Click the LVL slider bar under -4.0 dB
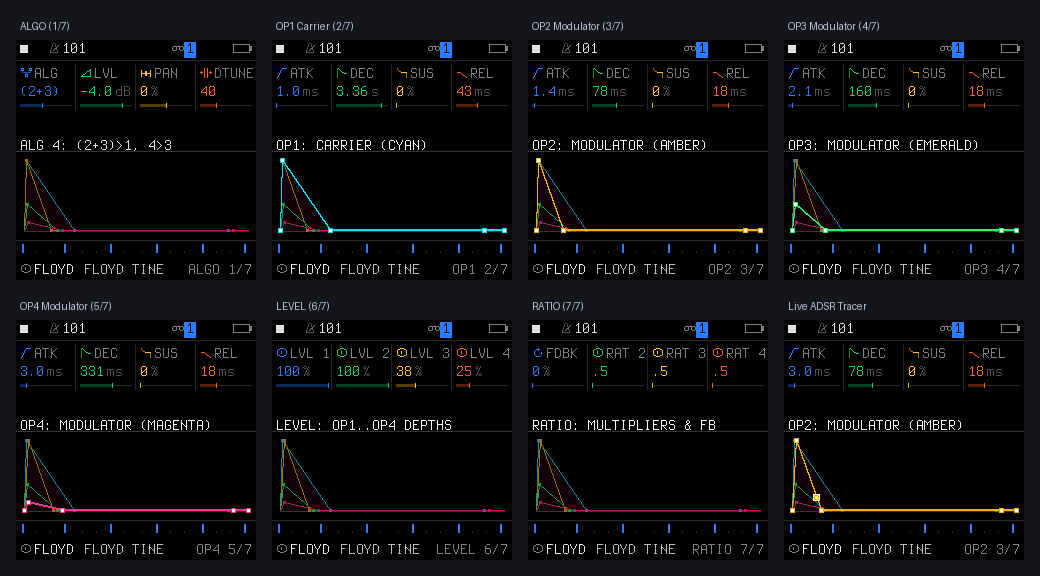1040x576 pixels. coord(105,106)
